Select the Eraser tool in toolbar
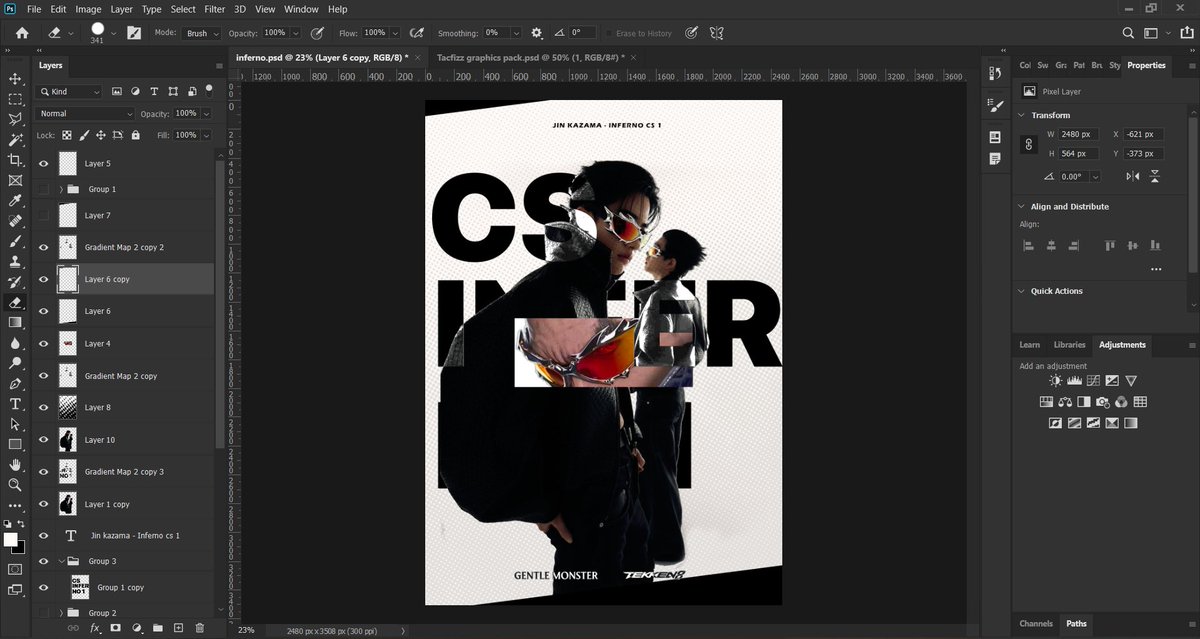Image resolution: width=1200 pixels, height=639 pixels. pyautogui.click(x=15, y=302)
